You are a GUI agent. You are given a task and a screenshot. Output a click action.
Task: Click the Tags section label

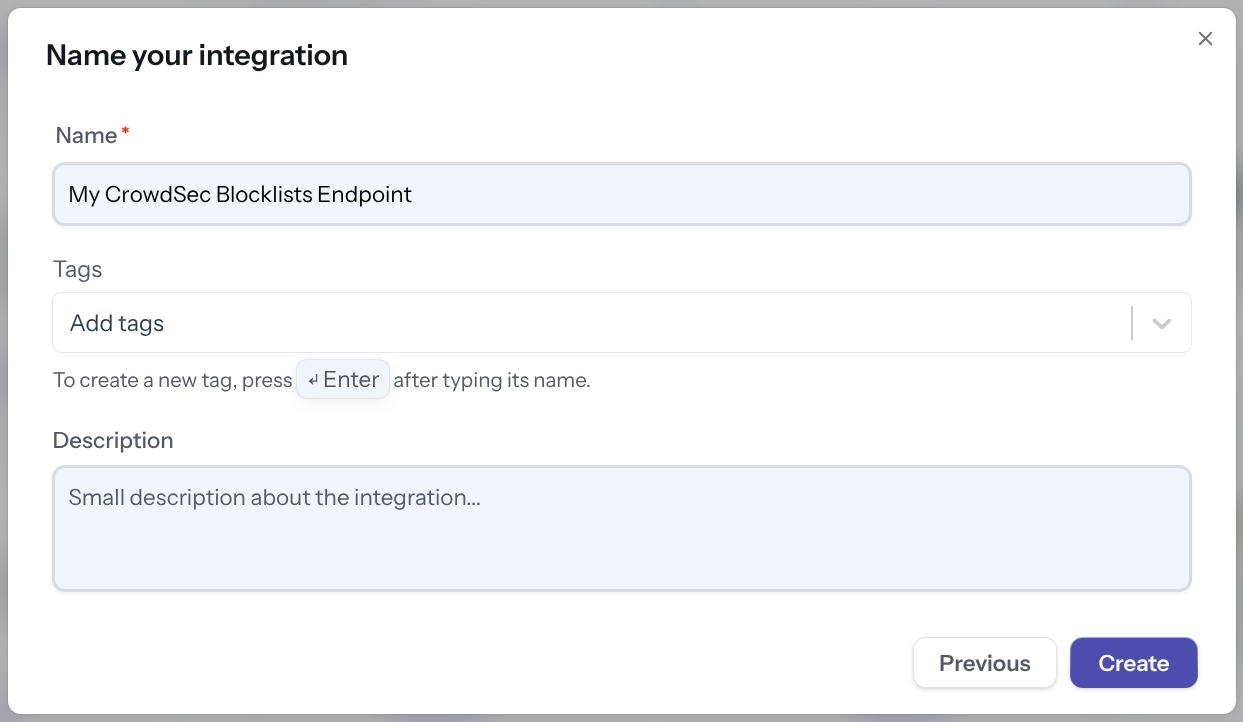(77, 269)
